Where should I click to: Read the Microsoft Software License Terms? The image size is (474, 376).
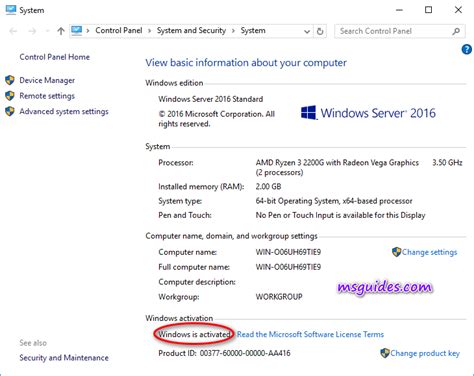coord(310,334)
